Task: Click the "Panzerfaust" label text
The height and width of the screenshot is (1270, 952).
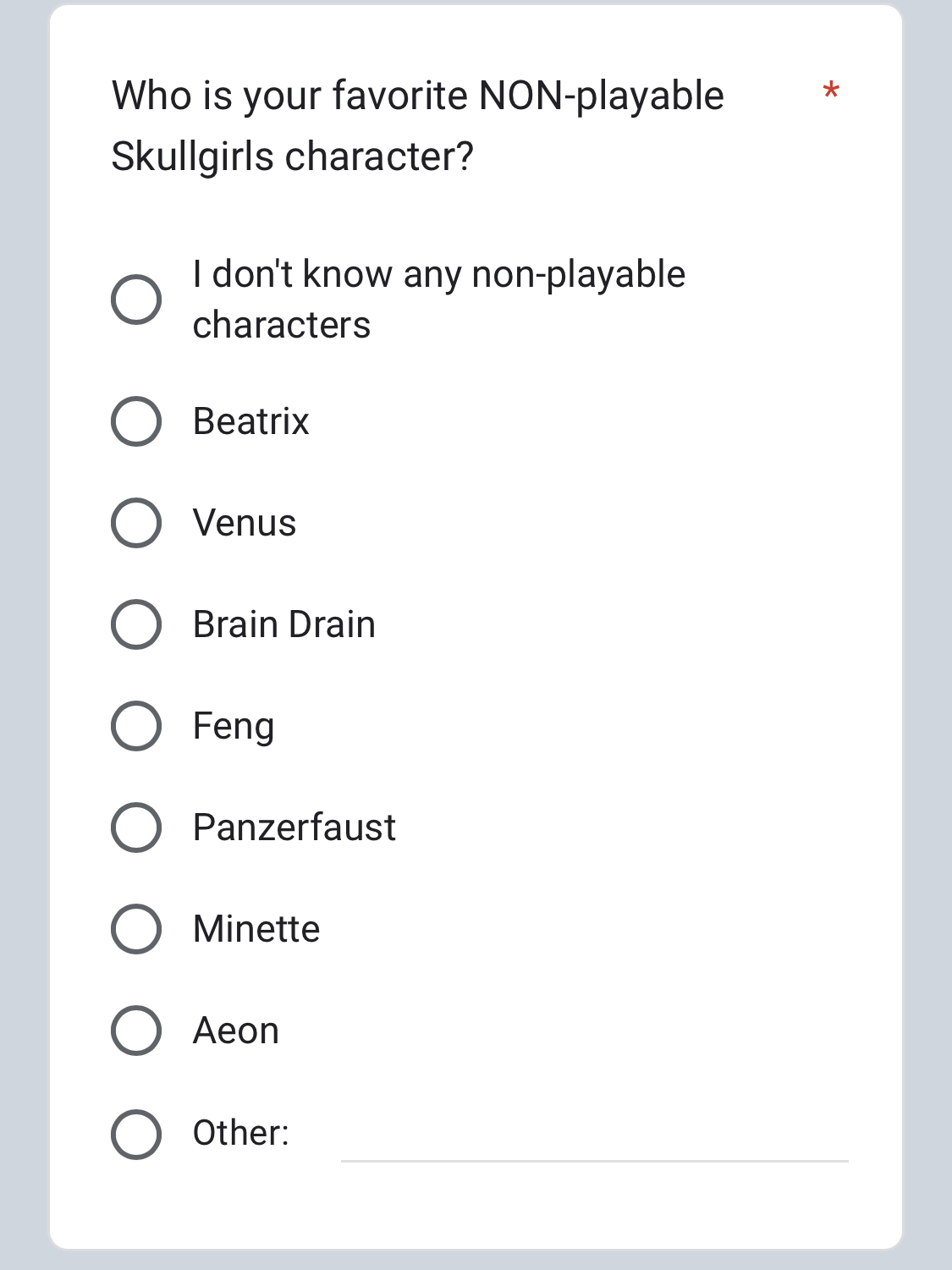Action: 294,827
